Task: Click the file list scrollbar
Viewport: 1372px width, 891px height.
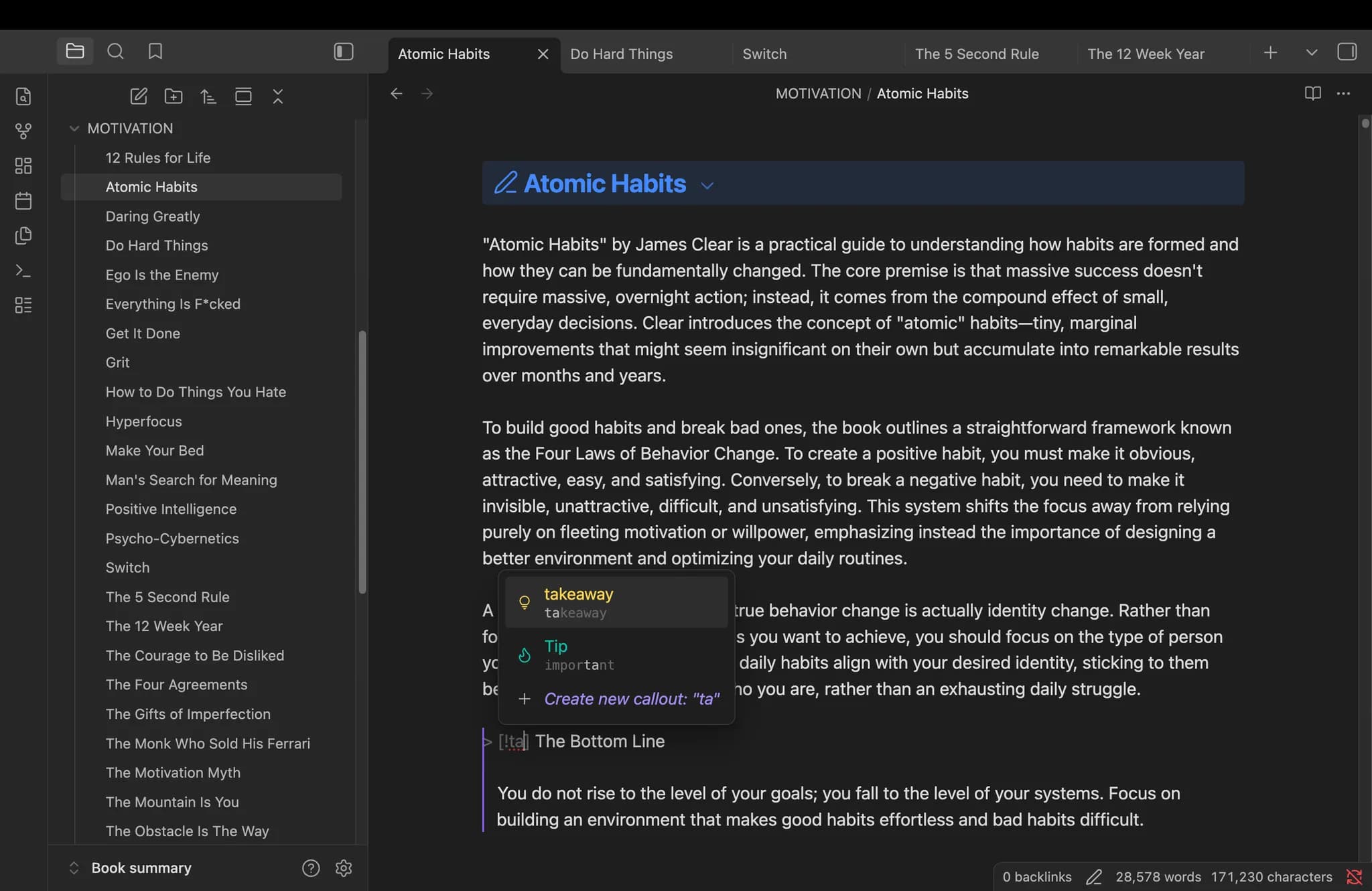Action: 362,462
